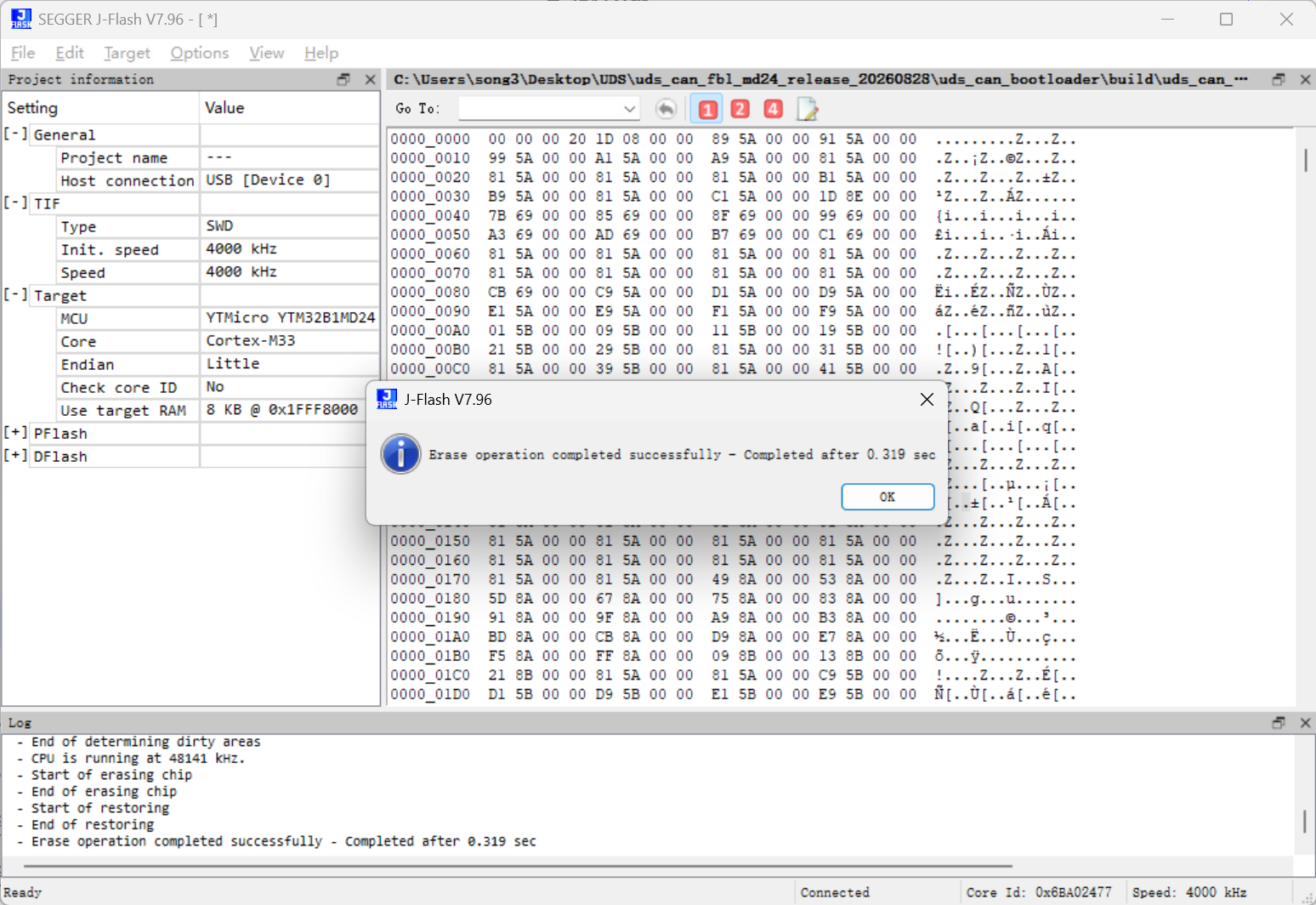Collapse the General settings group
Screen dimensions: 1316x905
pos(15,134)
